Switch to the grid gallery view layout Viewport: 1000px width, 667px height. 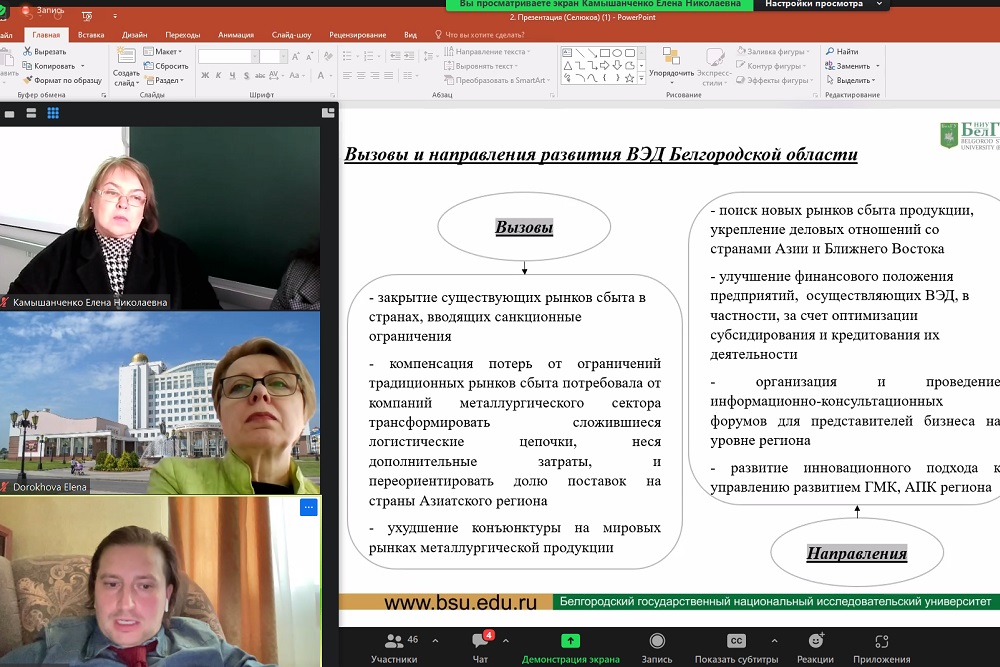point(53,114)
